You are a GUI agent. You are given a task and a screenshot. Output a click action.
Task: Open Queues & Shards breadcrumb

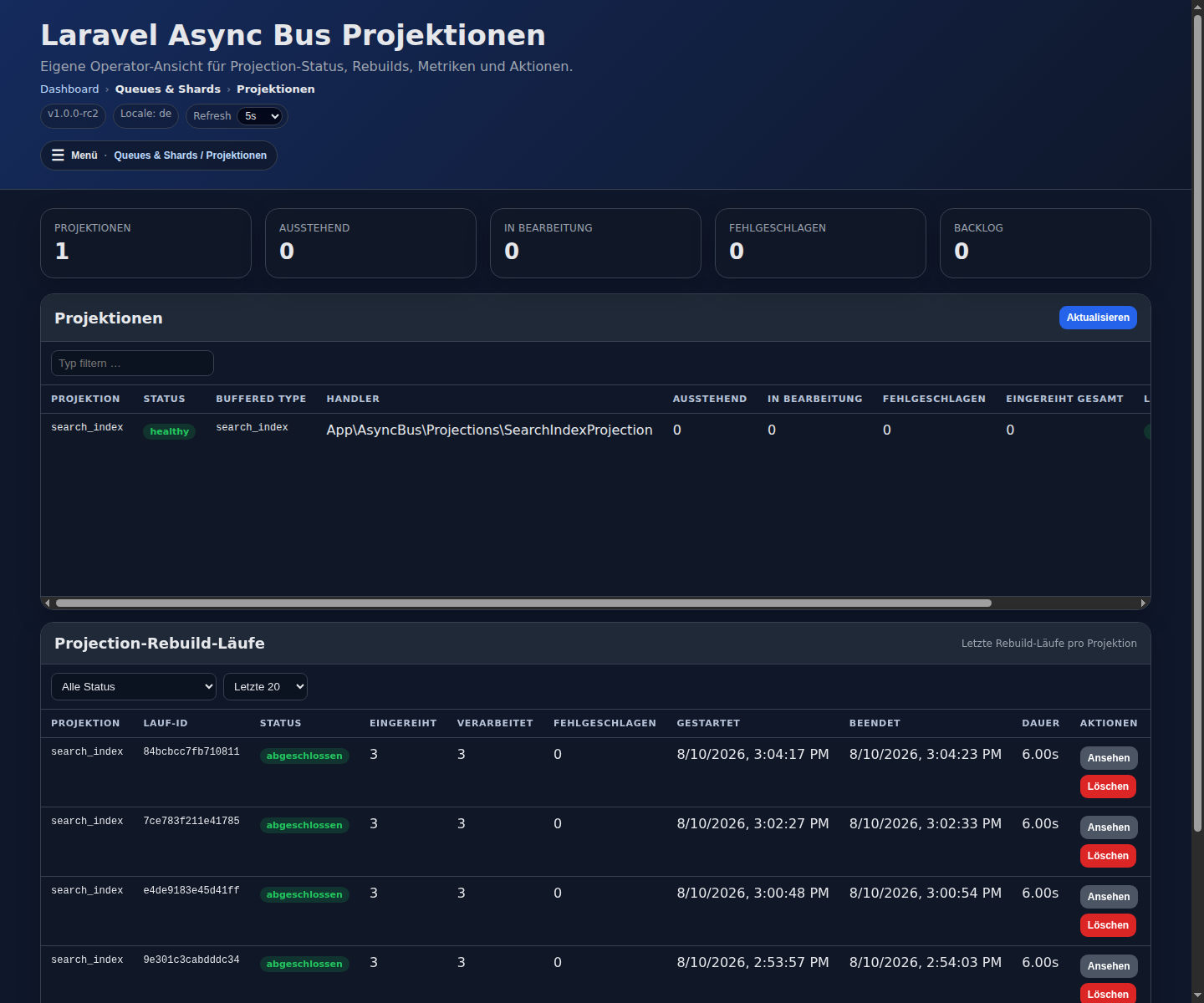(168, 89)
